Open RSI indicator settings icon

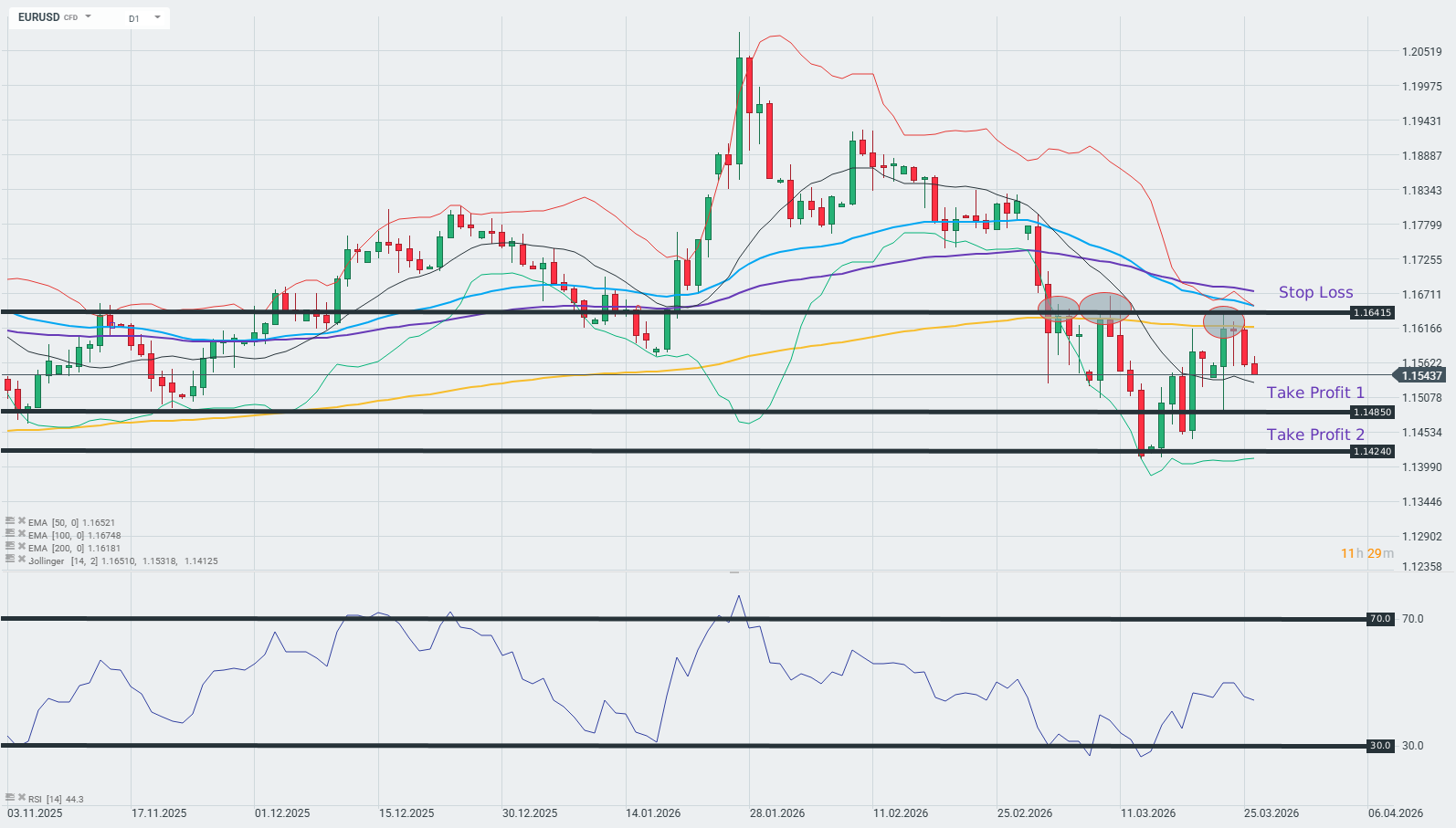pos(10,798)
